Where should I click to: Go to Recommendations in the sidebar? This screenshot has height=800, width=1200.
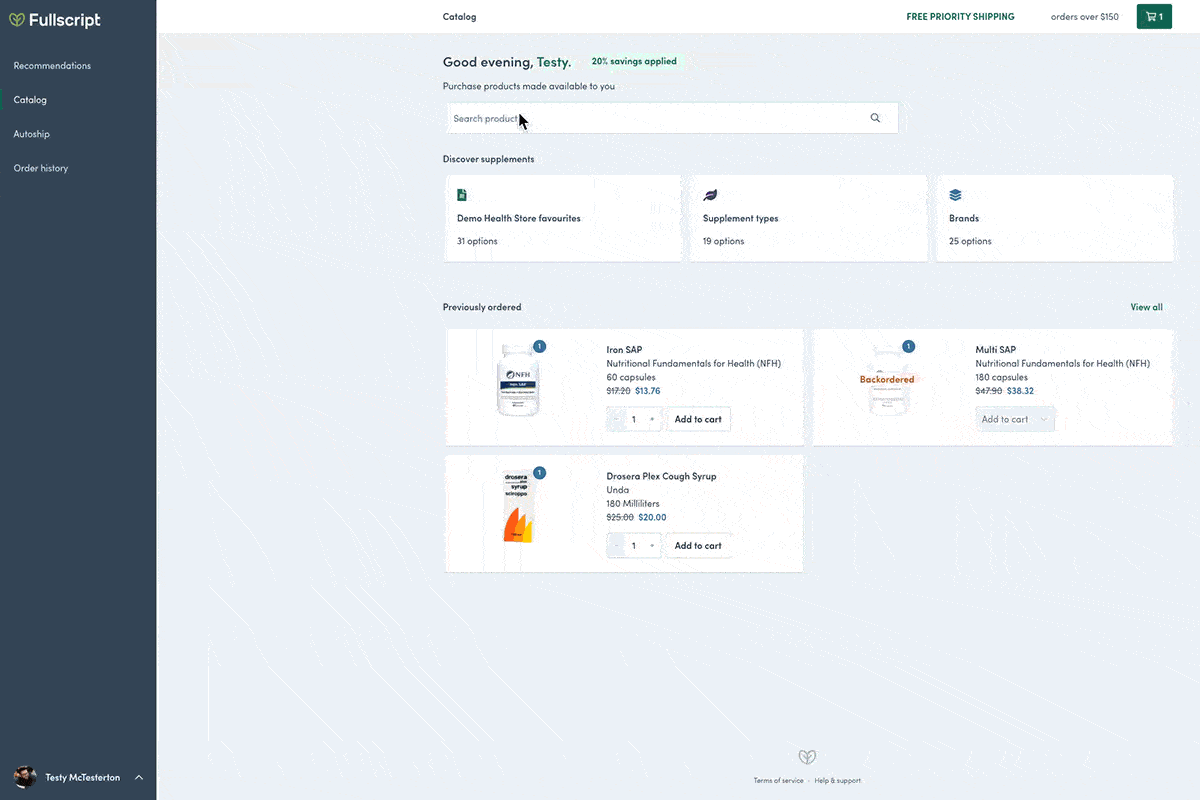pos(52,66)
